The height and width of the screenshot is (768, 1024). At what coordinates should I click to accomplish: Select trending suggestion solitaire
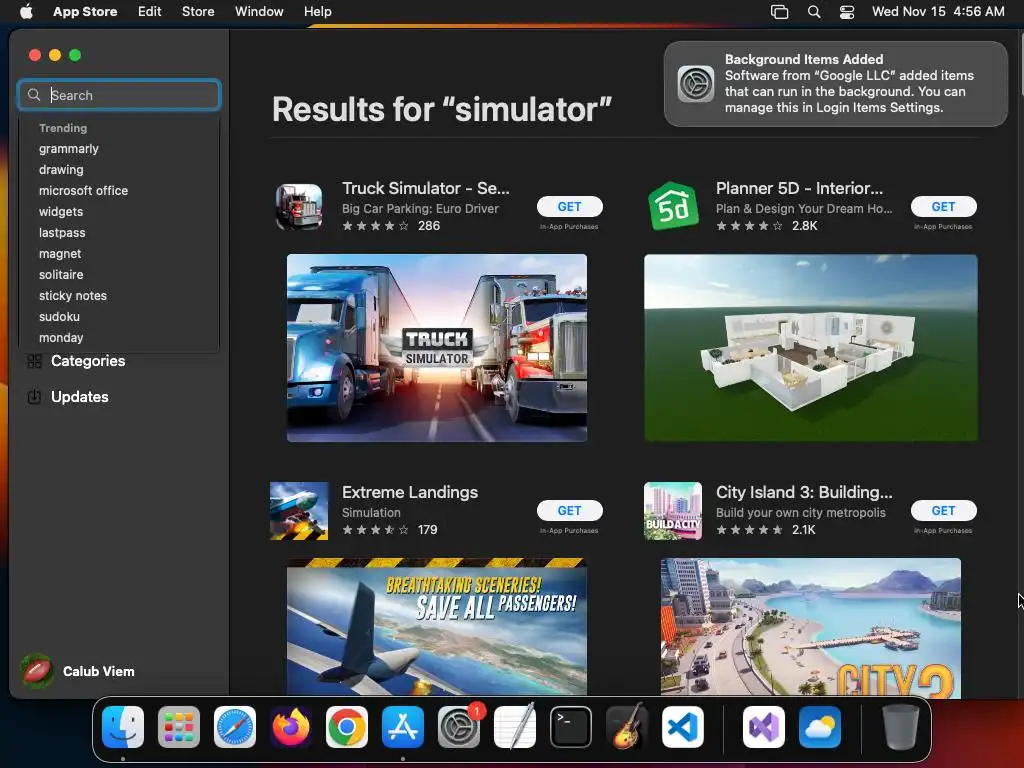click(61, 274)
